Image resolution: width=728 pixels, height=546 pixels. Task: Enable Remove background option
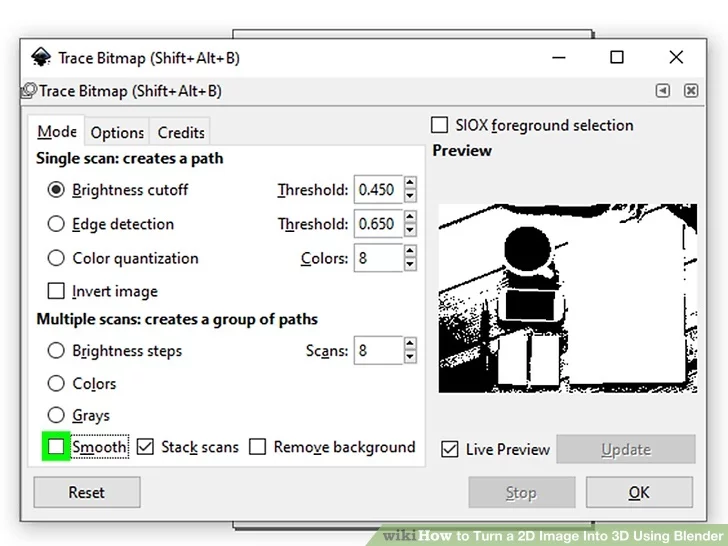[258, 447]
